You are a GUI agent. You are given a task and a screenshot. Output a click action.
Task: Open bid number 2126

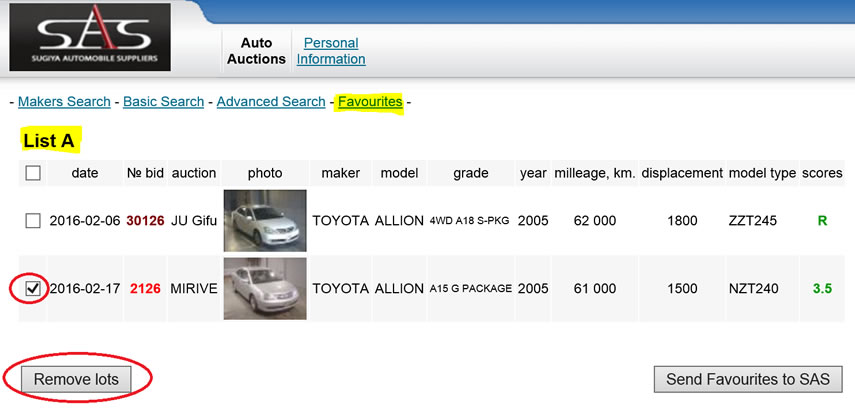tap(145, 288)
